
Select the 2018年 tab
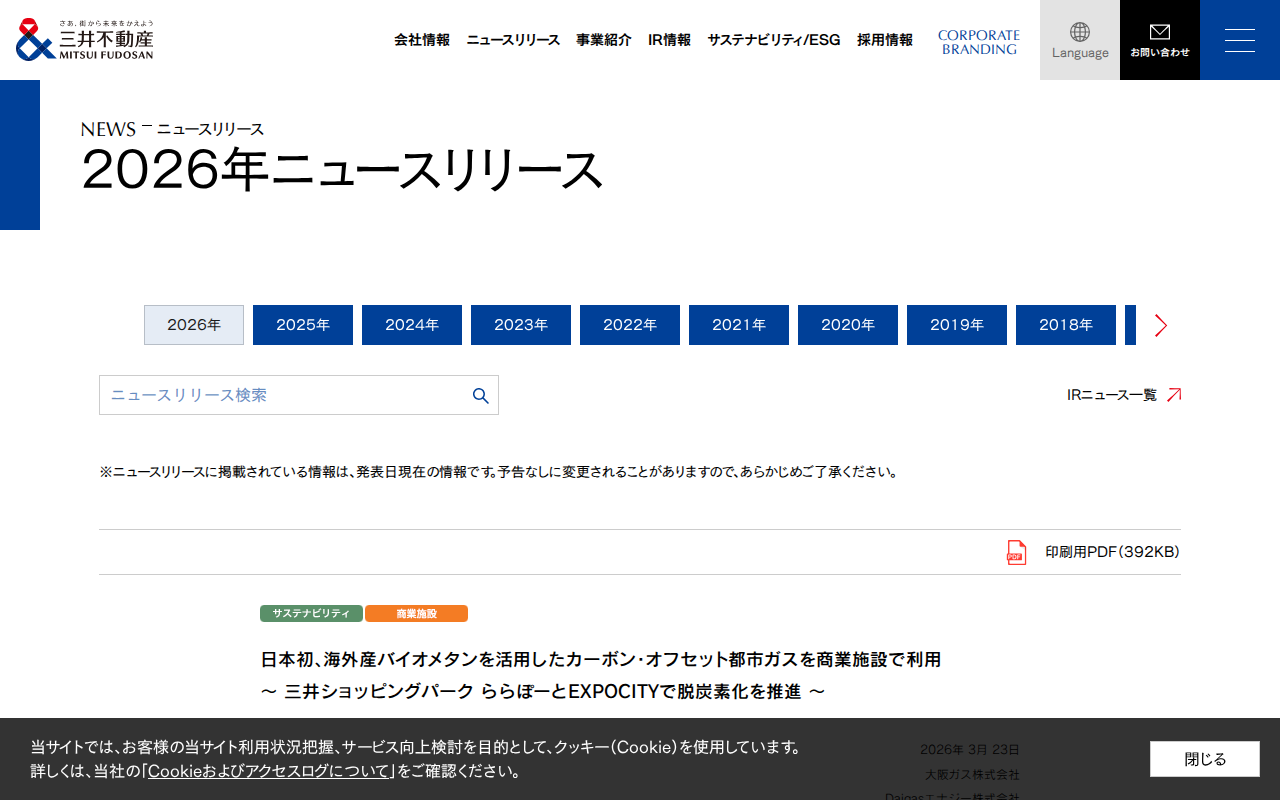(x=1066, y=325)
